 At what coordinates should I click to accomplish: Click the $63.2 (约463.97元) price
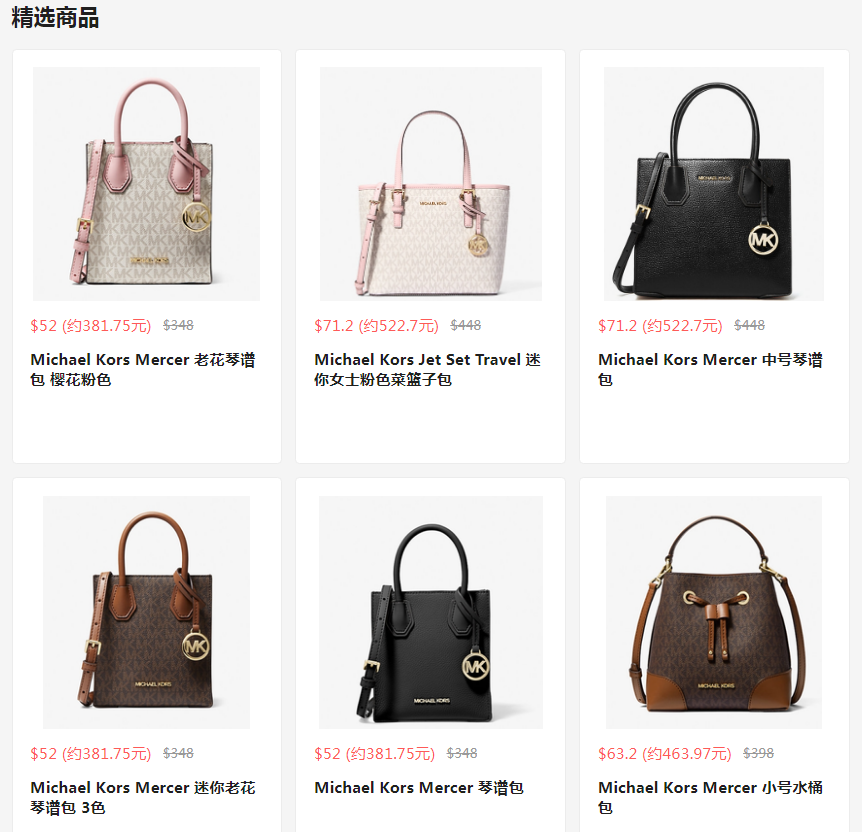(x=665, y=753)
